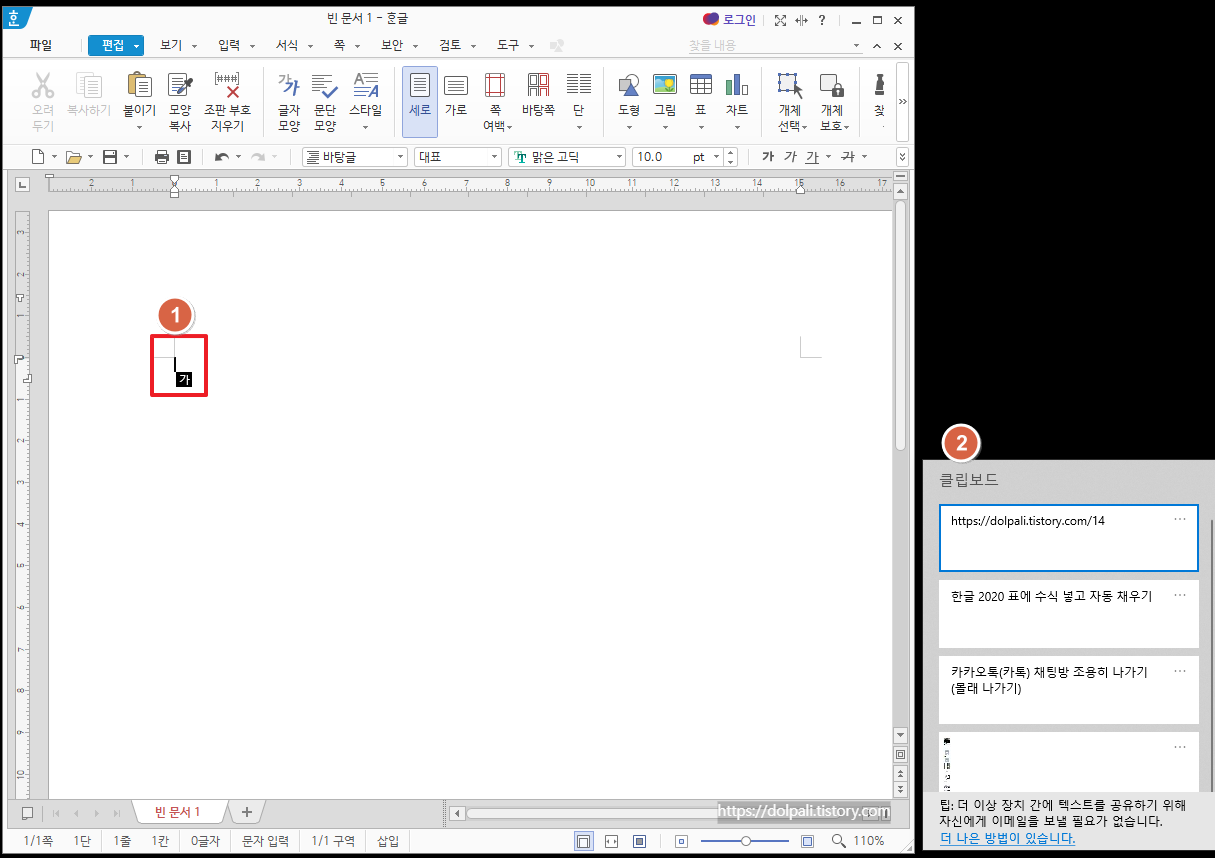Click the Paste (붙이기) icon

139,87
